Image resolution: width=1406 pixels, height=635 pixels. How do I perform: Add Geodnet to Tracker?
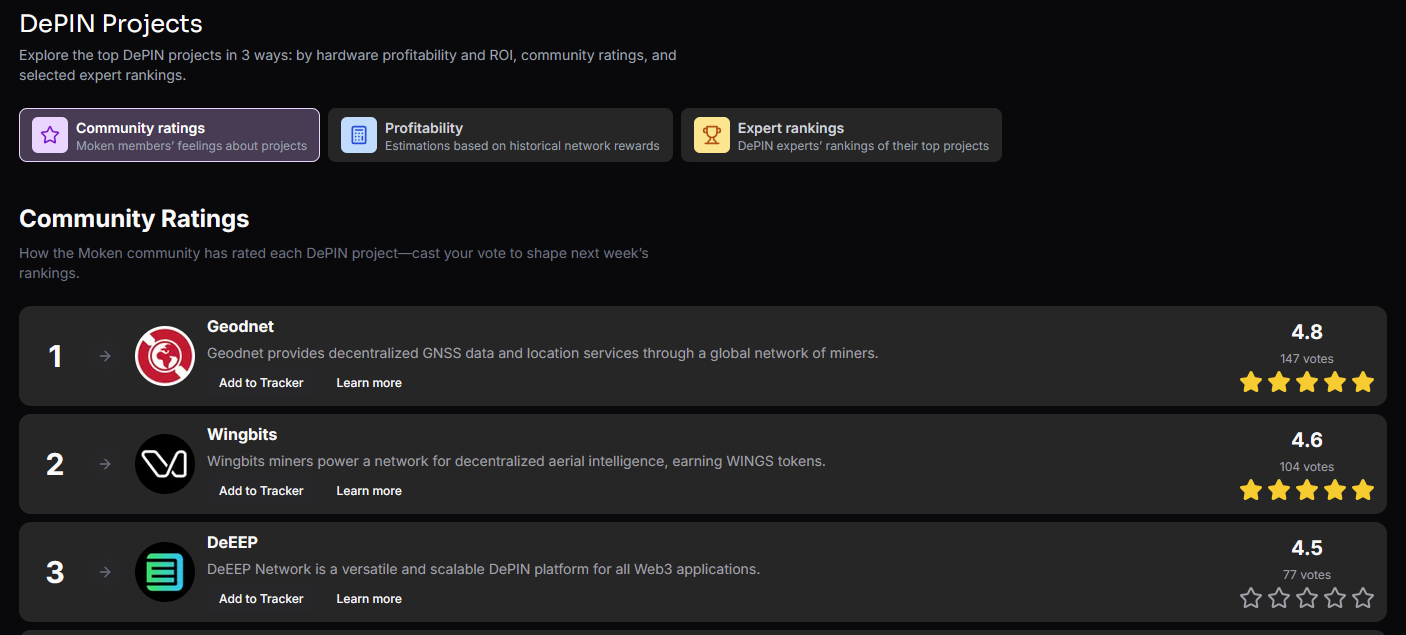[x=261, y=383]
